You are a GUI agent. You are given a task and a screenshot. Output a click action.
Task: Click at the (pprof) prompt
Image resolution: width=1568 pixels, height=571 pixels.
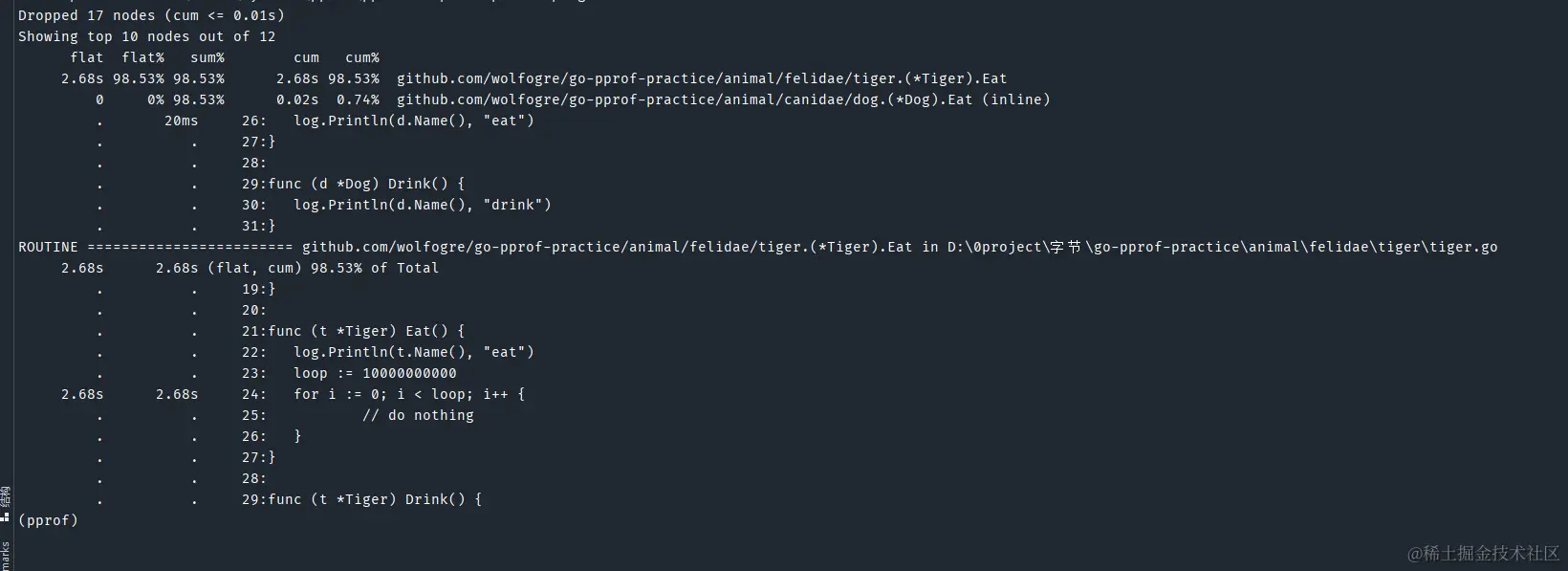[48, 520]
